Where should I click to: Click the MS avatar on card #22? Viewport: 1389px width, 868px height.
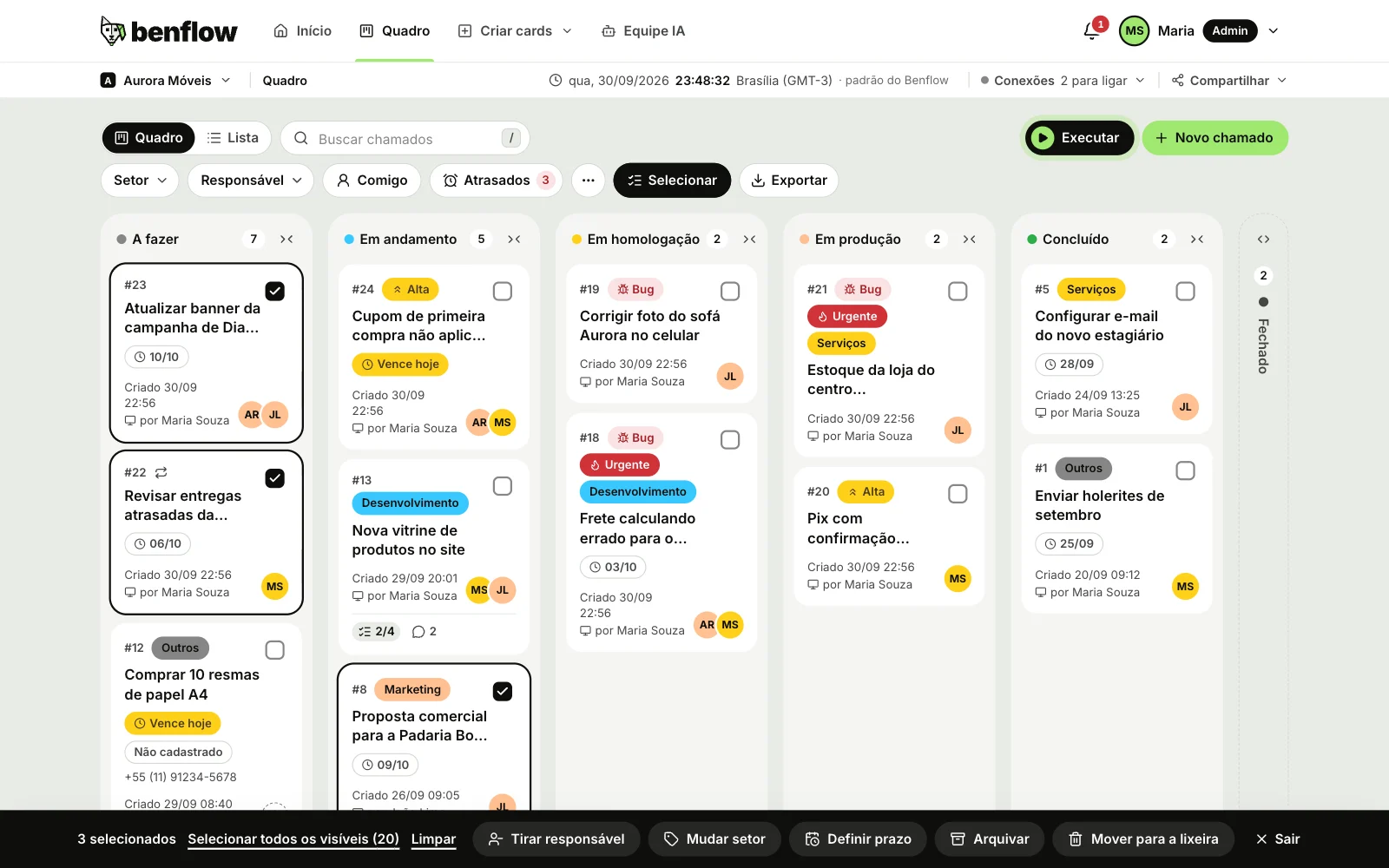coord(275,587)
